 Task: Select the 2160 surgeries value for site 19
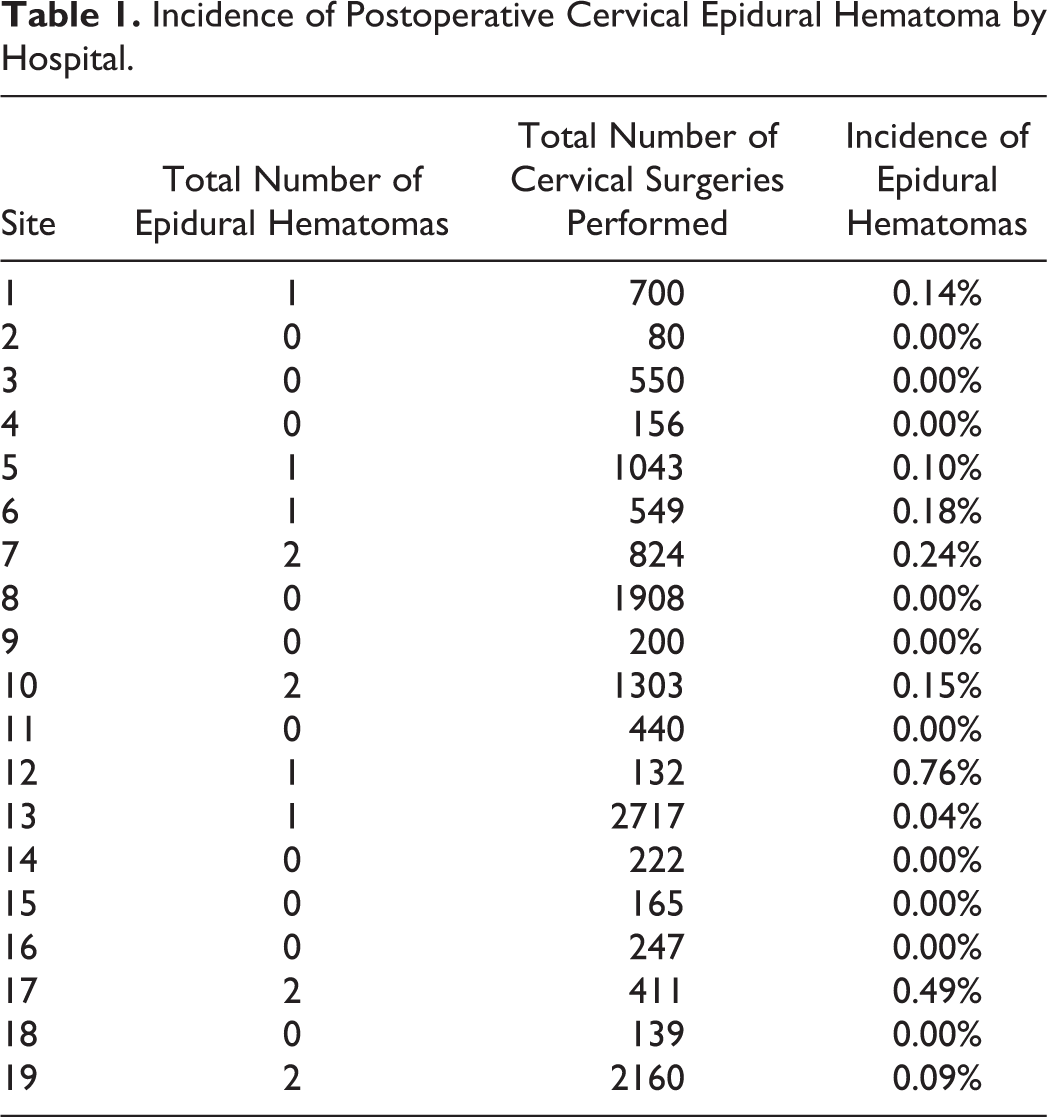point(648,1078)
